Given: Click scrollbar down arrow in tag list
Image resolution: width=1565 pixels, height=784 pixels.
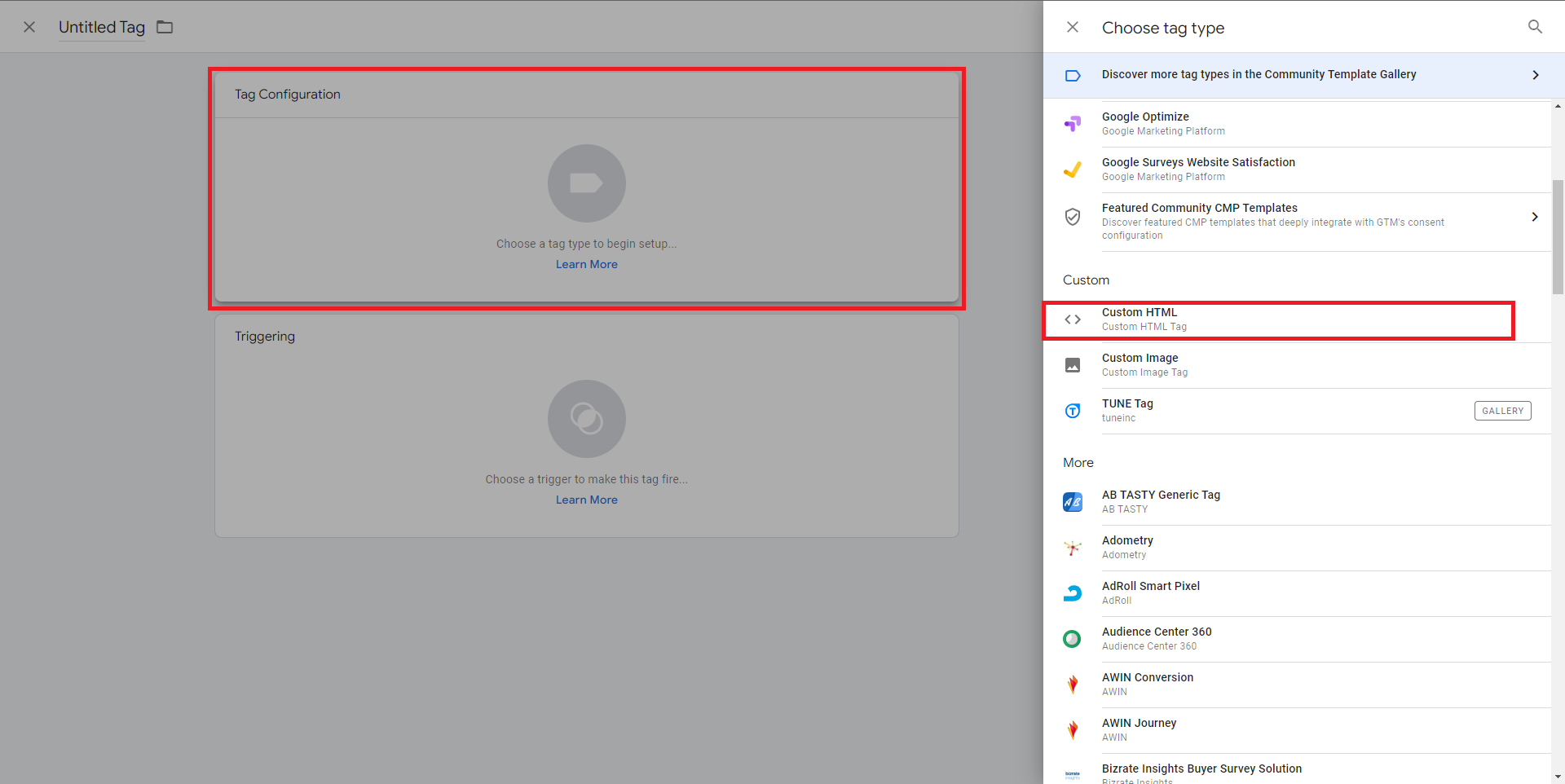Looking at the screenshot, I should 1558,777.
